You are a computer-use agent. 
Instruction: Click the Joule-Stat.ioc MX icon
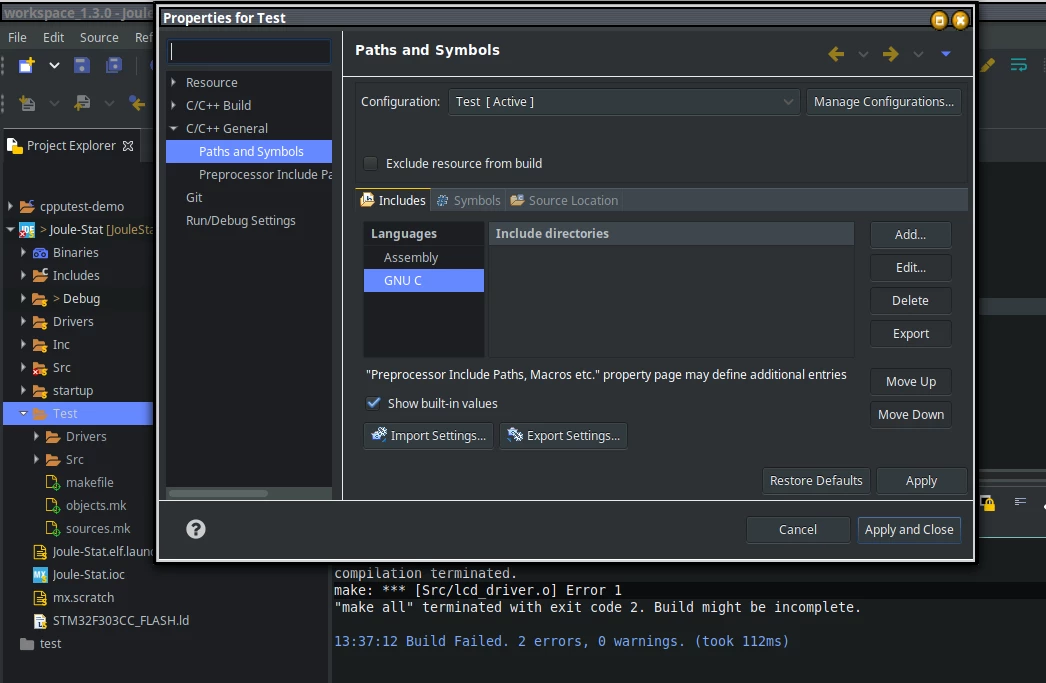(40, 575)
